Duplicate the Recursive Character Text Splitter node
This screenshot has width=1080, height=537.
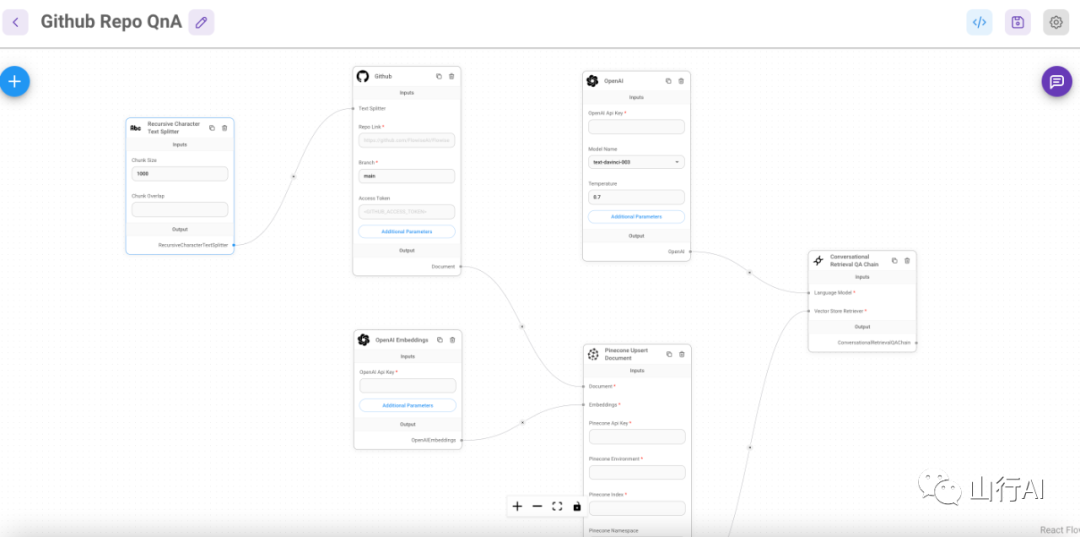click(211, 127)
